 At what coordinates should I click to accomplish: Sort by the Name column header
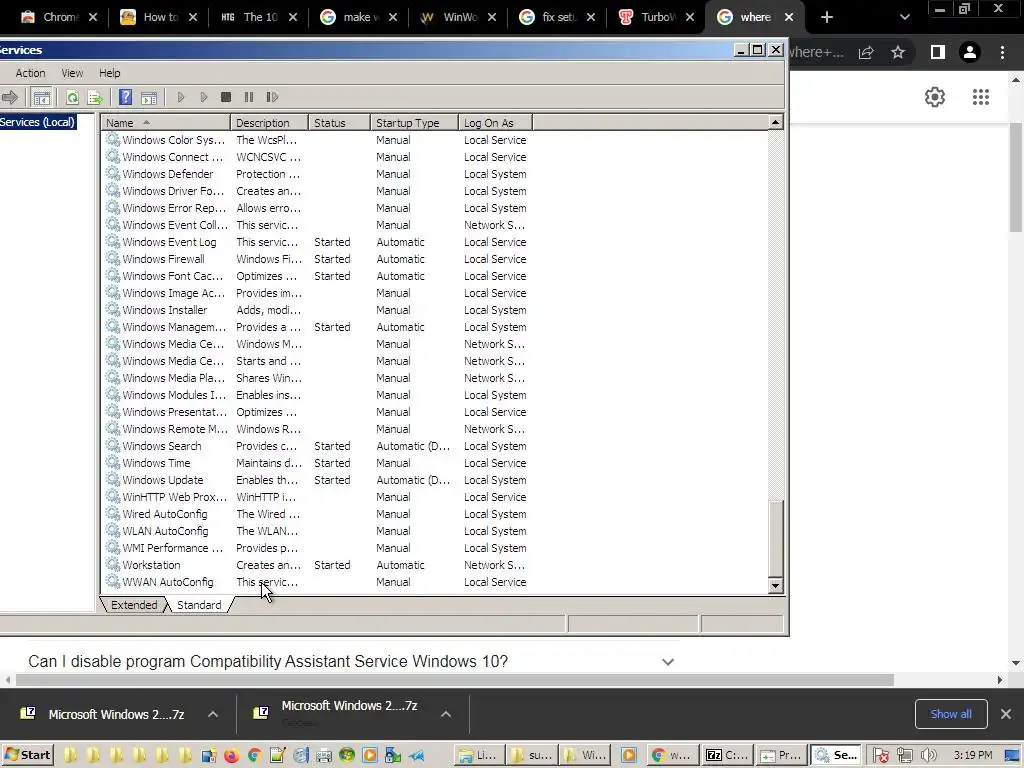click(165, 123)
